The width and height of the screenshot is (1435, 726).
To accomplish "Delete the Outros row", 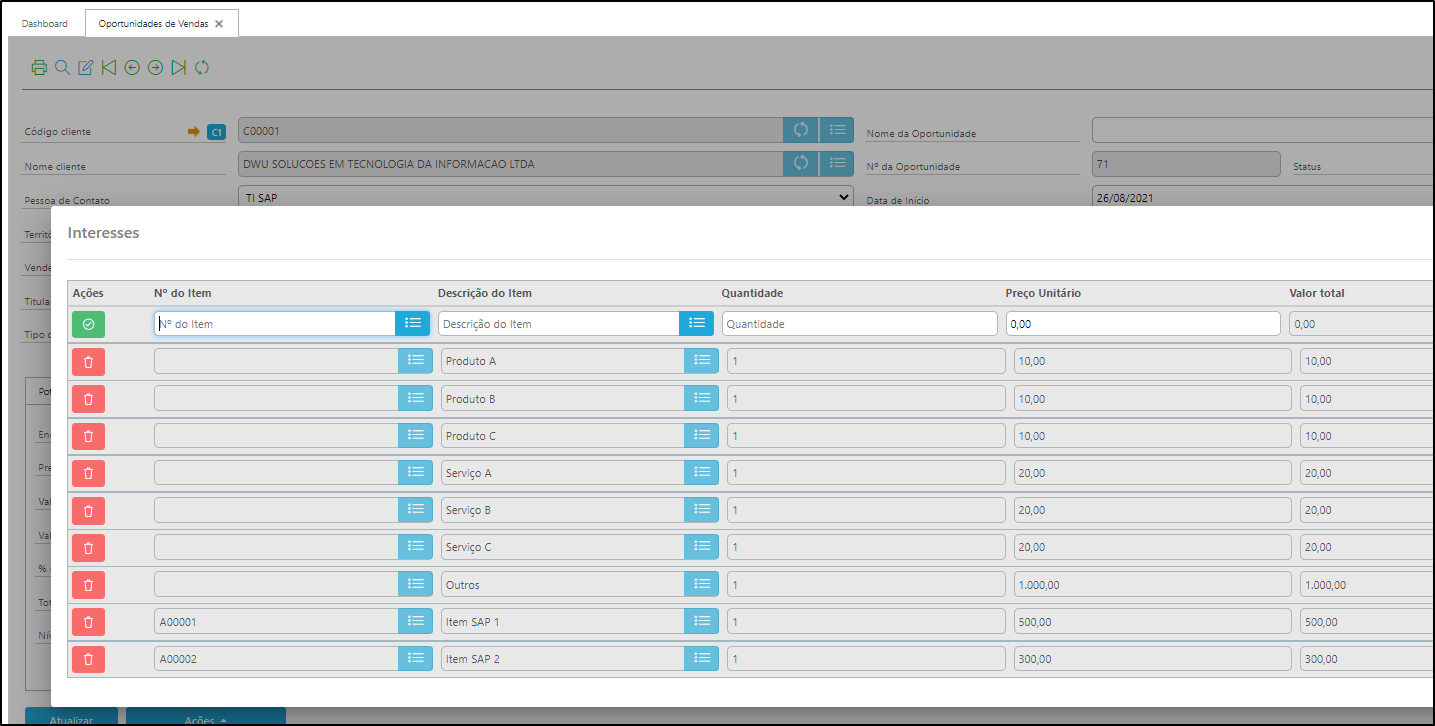I will click(88, 585).
